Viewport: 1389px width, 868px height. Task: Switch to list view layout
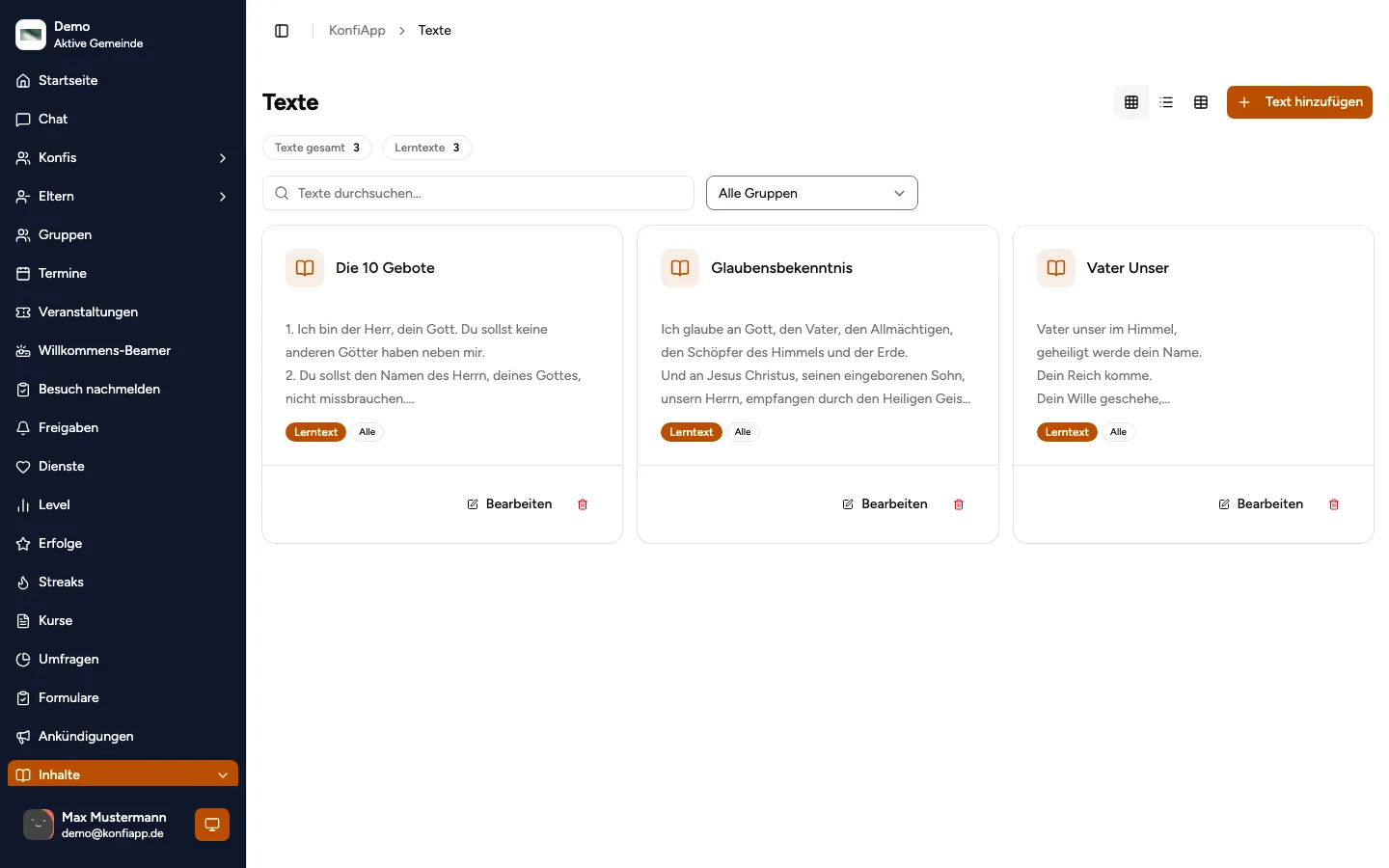(x=1166, y=102)
